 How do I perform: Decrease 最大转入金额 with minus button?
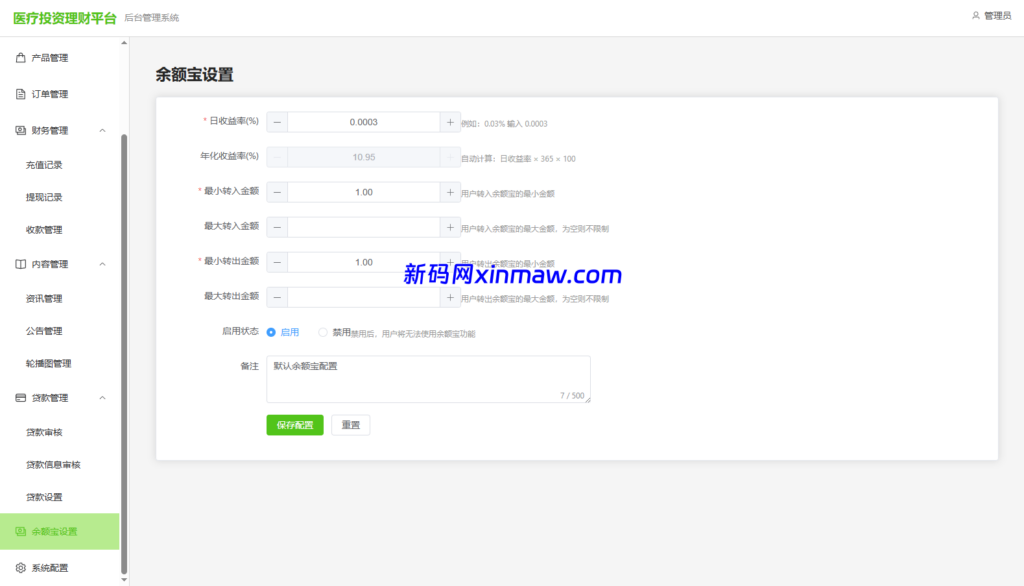coord(277,227)
